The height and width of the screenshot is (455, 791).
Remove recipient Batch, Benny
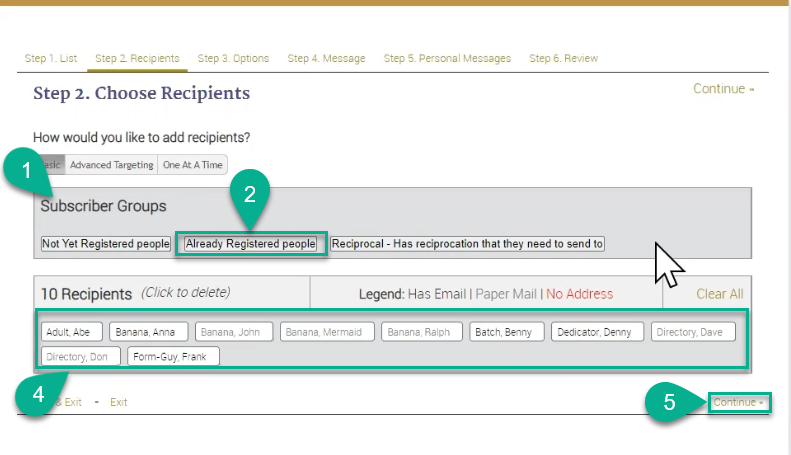(507, 332)
